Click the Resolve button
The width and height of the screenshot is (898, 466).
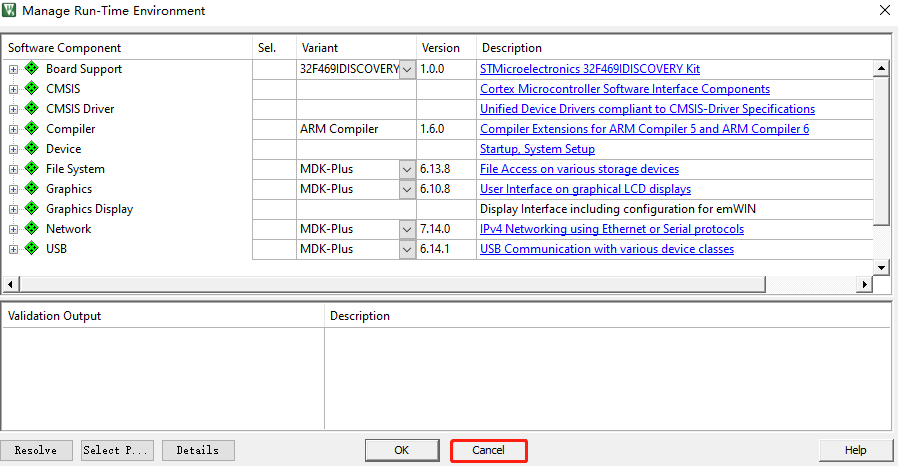(36, 451)
